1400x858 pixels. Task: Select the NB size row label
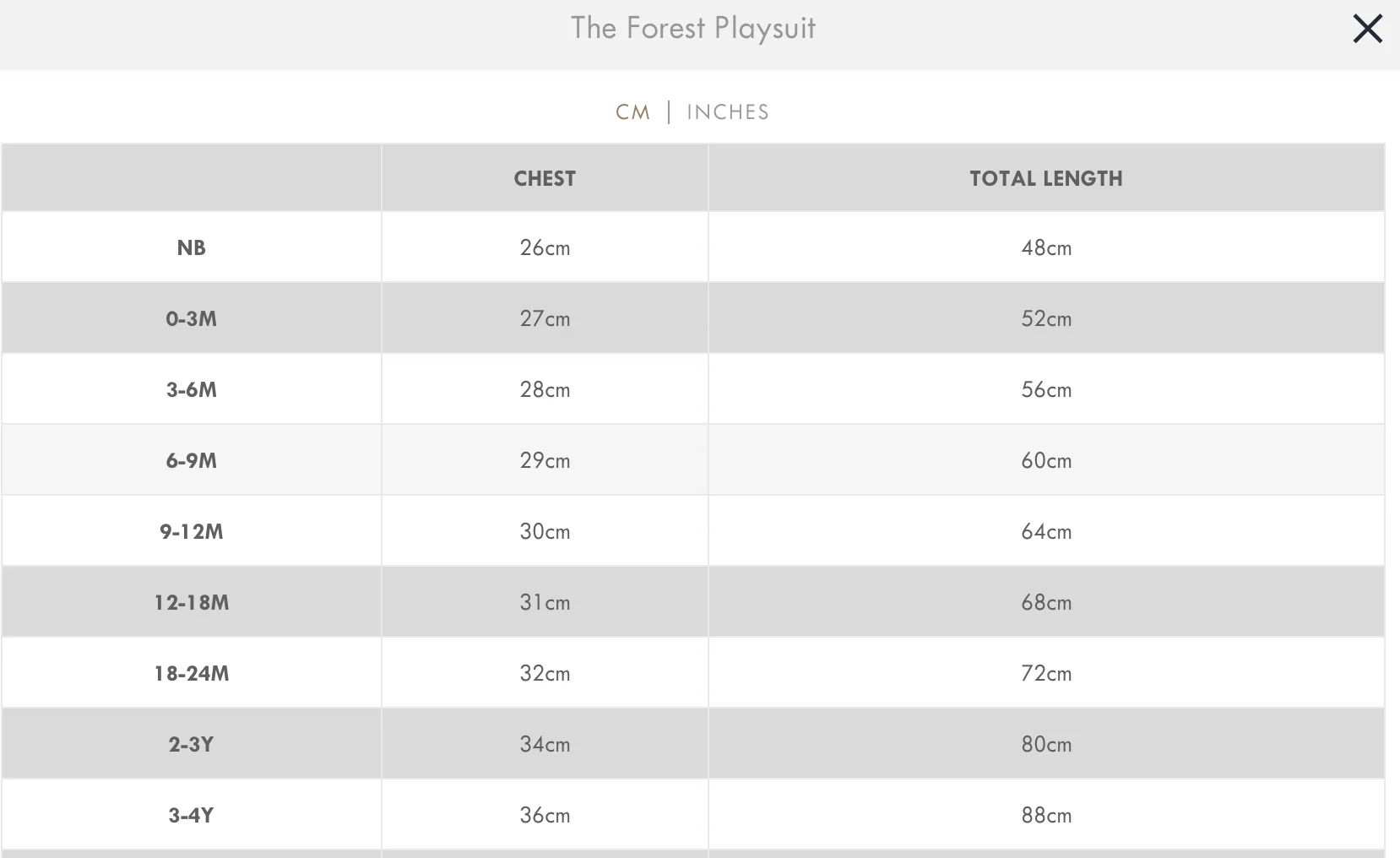191,247
